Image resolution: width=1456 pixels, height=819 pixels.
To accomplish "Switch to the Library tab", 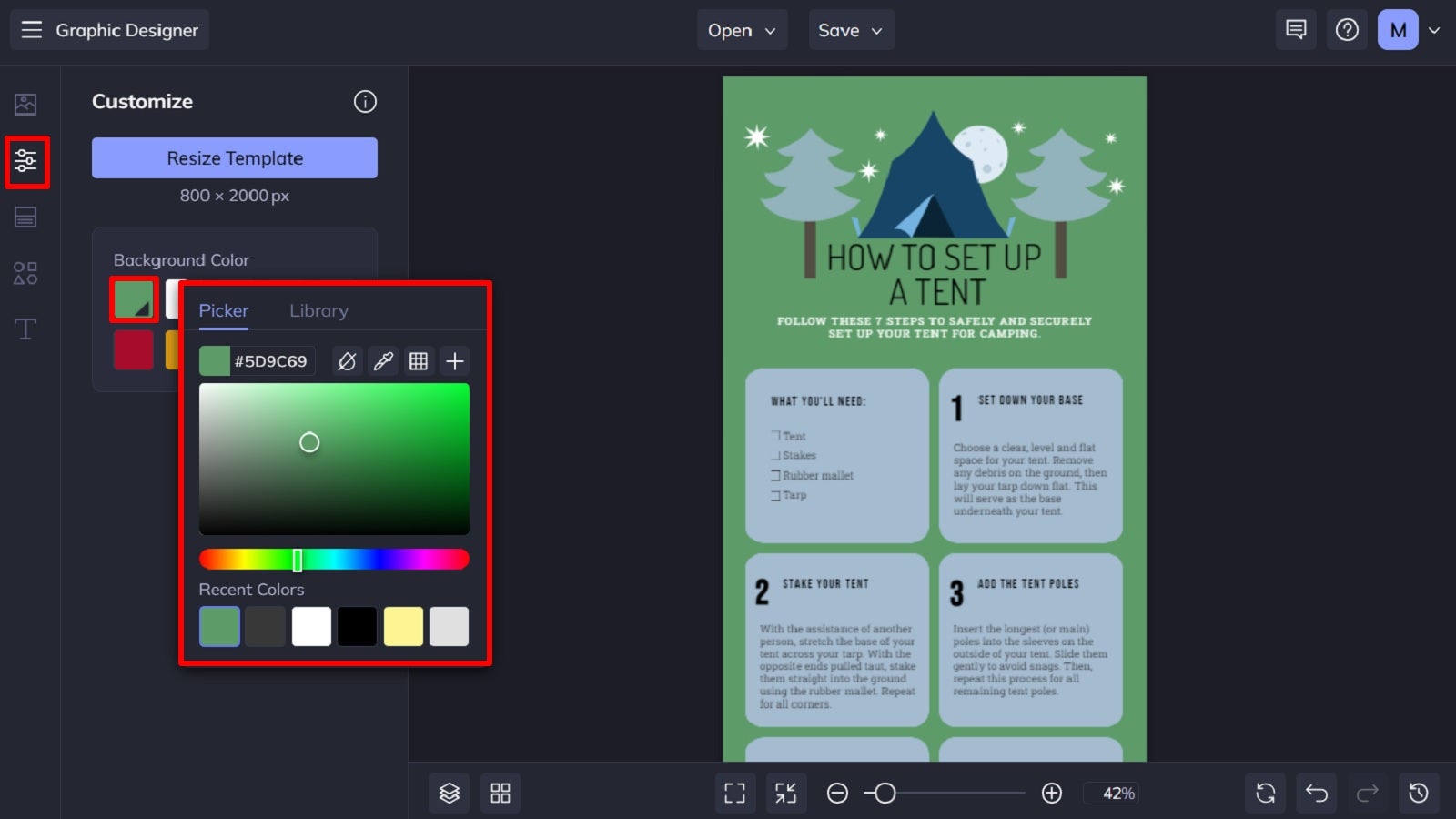I will coord(318,310).
